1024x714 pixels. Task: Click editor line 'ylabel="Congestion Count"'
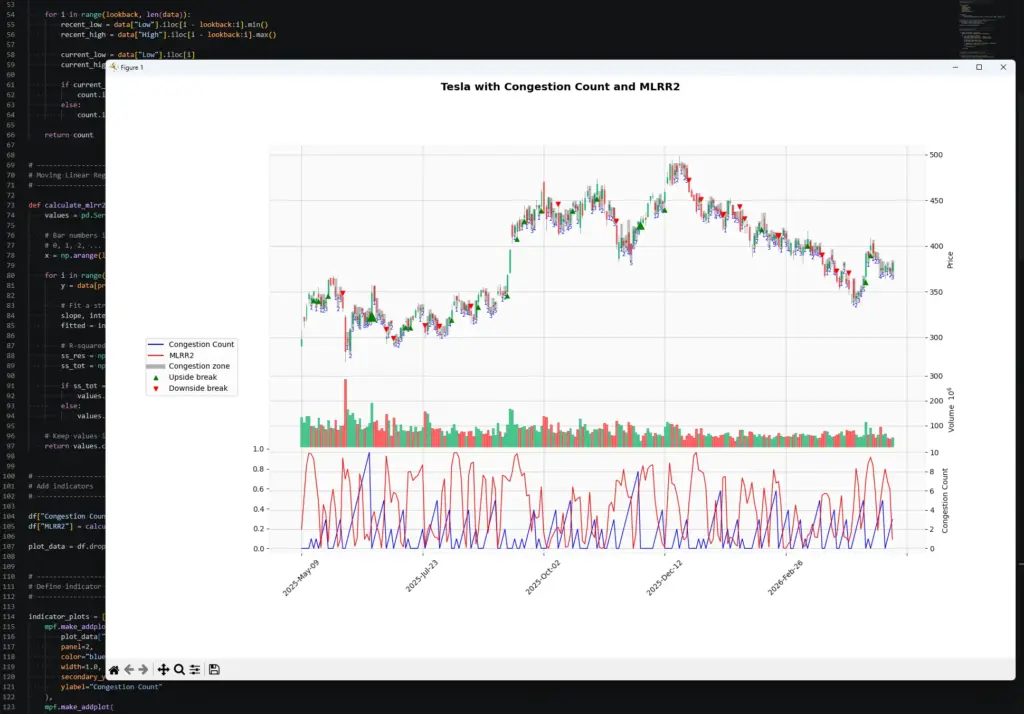112,687
